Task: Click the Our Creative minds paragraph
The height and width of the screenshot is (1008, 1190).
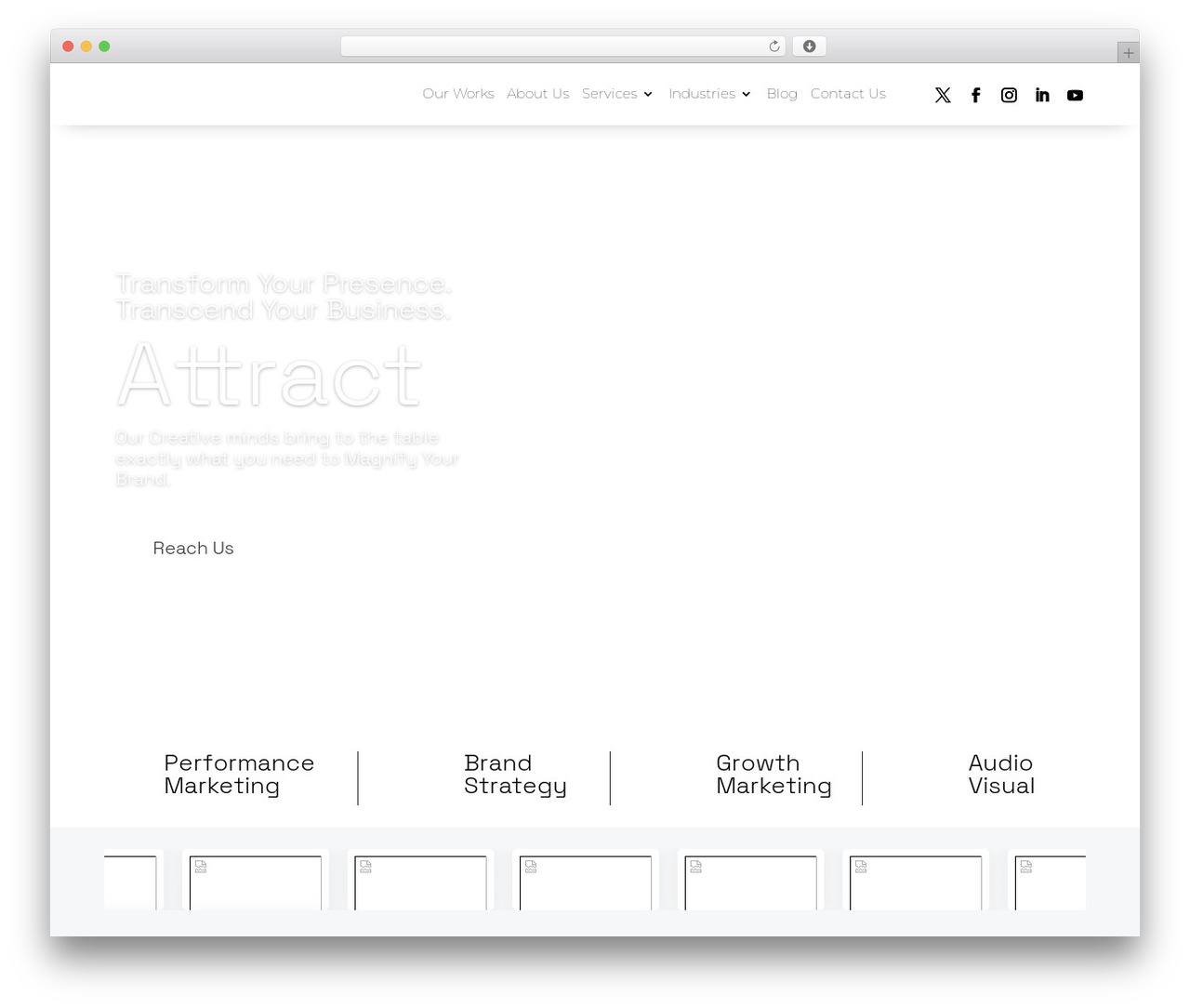Action: [287, 458]
